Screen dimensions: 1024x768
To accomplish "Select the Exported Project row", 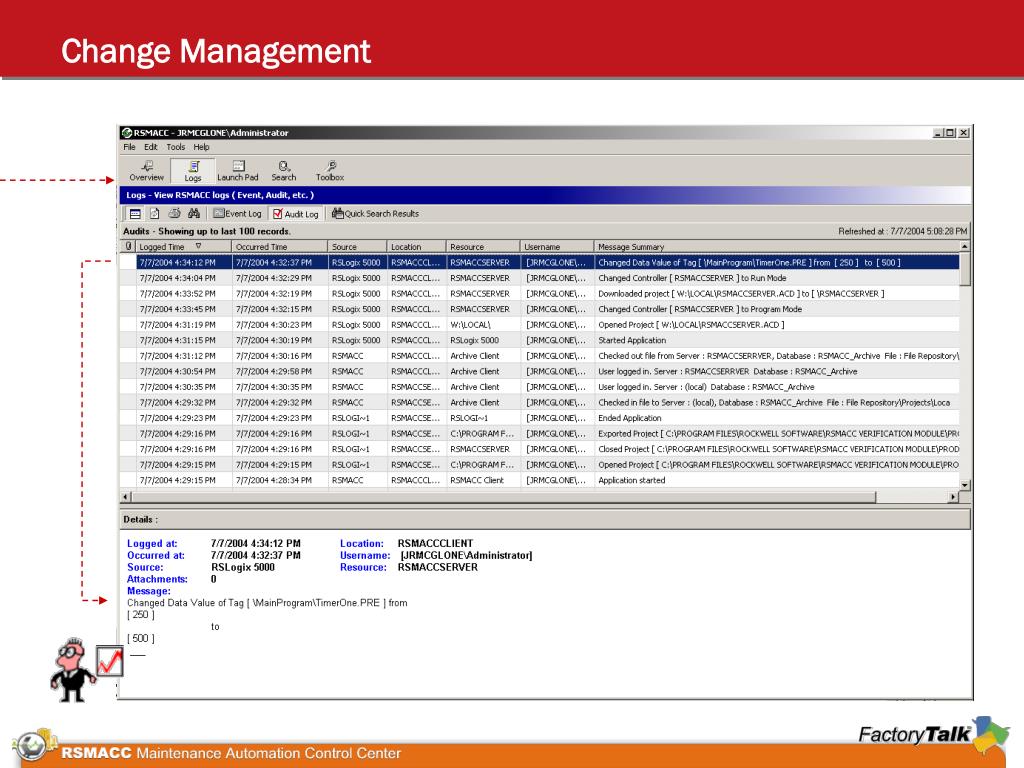I will (x=539, y=434).
